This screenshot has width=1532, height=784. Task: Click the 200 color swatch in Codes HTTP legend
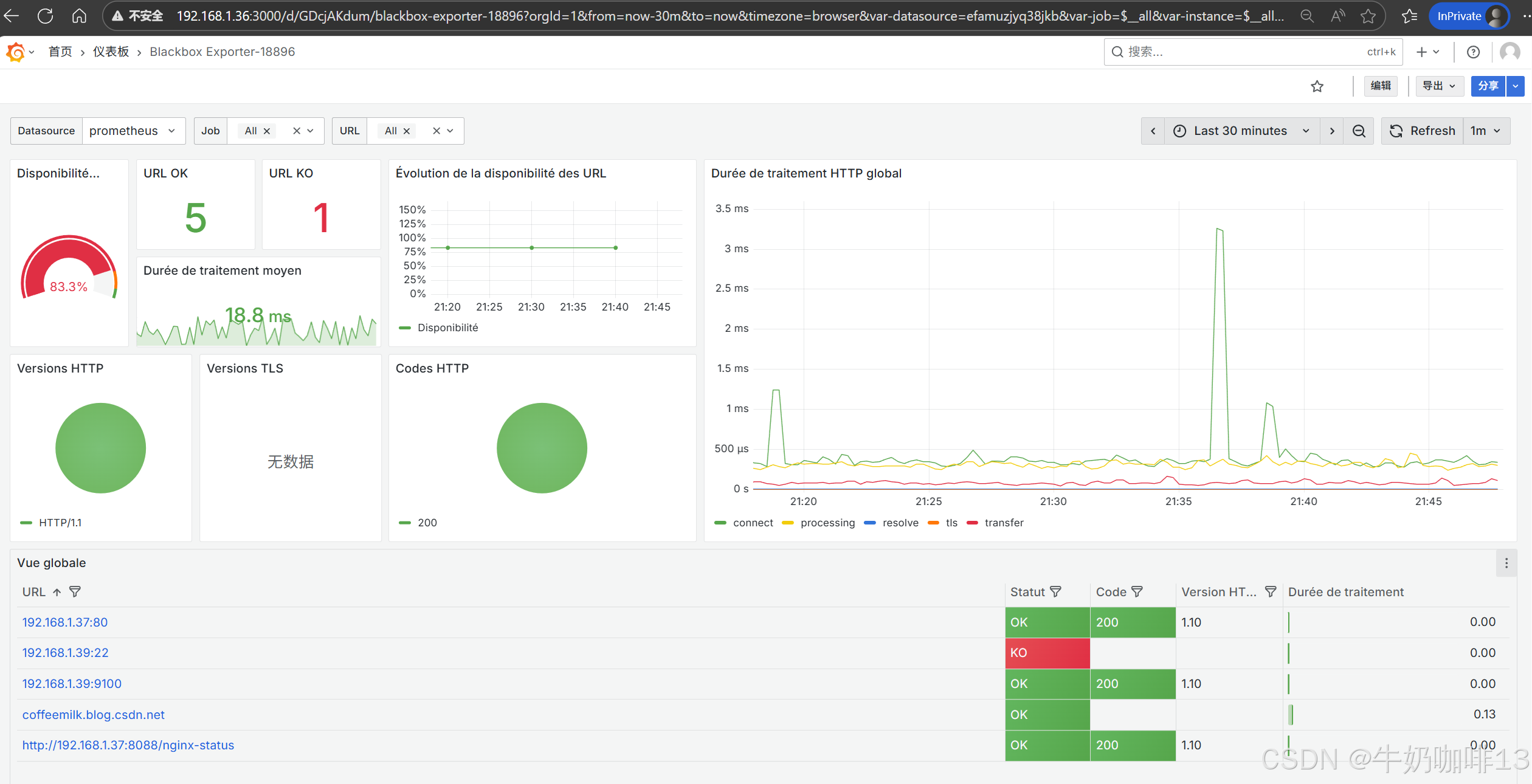click(x=405, y=523)
